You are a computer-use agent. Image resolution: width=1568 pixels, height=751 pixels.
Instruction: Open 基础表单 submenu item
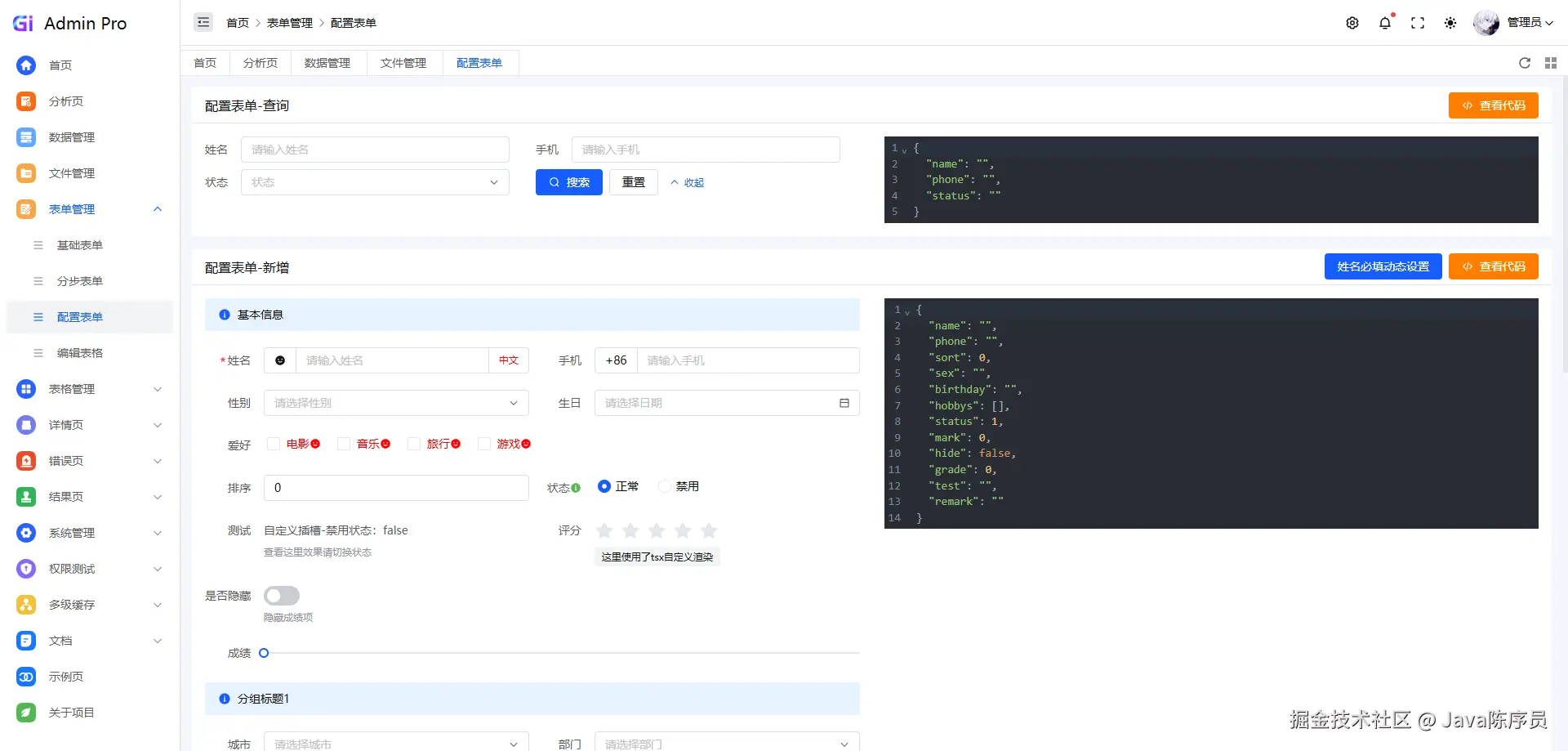click(x=80, y=245)
